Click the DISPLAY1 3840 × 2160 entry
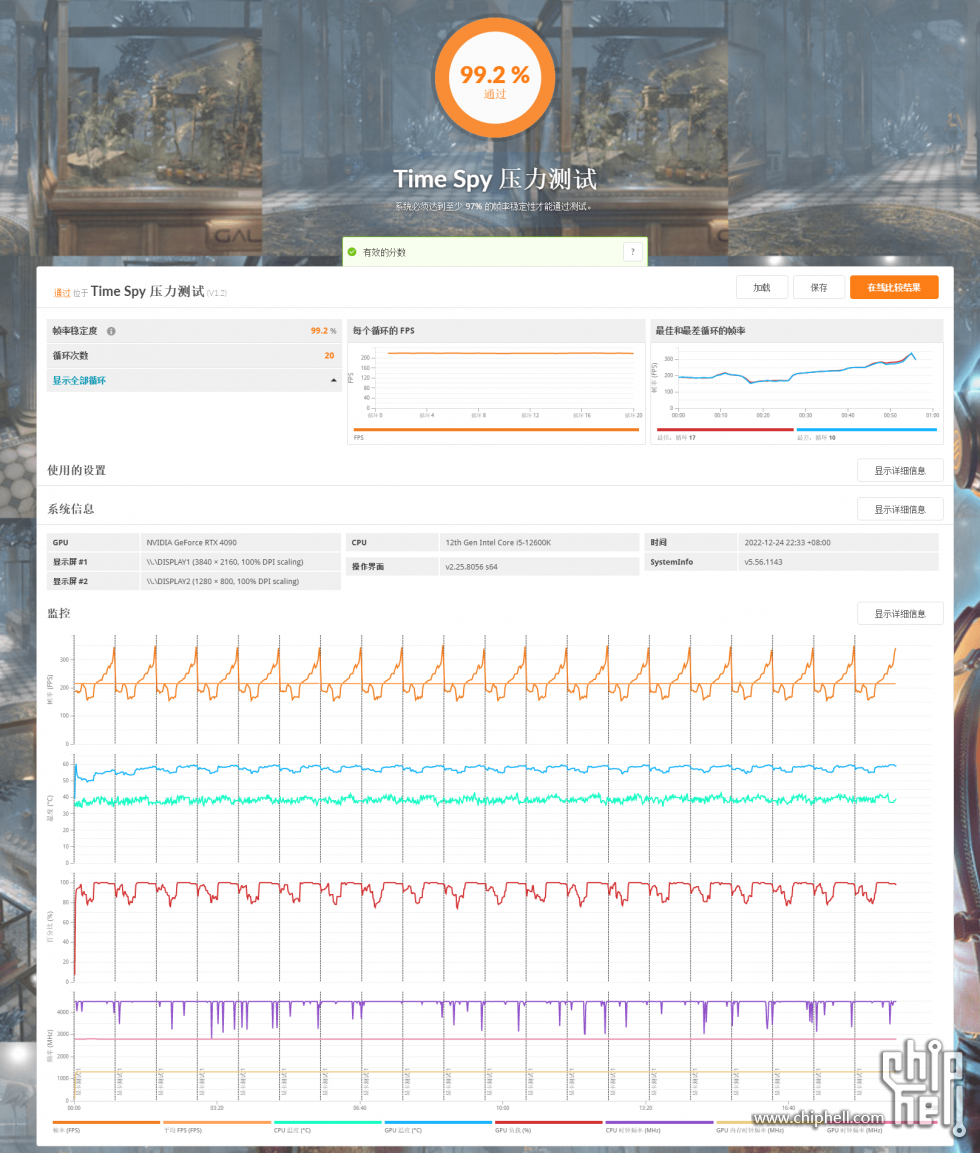Image resolution: width=980 pixels, height=1153 pixels. (x=224, y=562)
